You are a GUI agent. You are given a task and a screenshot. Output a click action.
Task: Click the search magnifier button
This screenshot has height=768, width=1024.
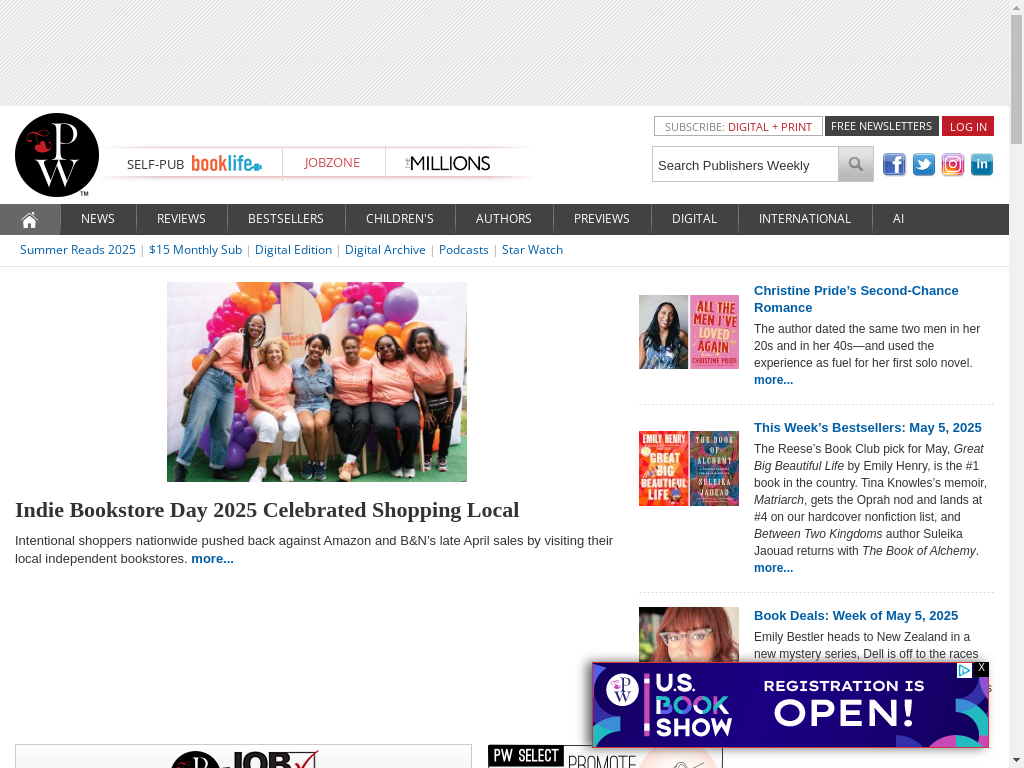pos(856,165)
